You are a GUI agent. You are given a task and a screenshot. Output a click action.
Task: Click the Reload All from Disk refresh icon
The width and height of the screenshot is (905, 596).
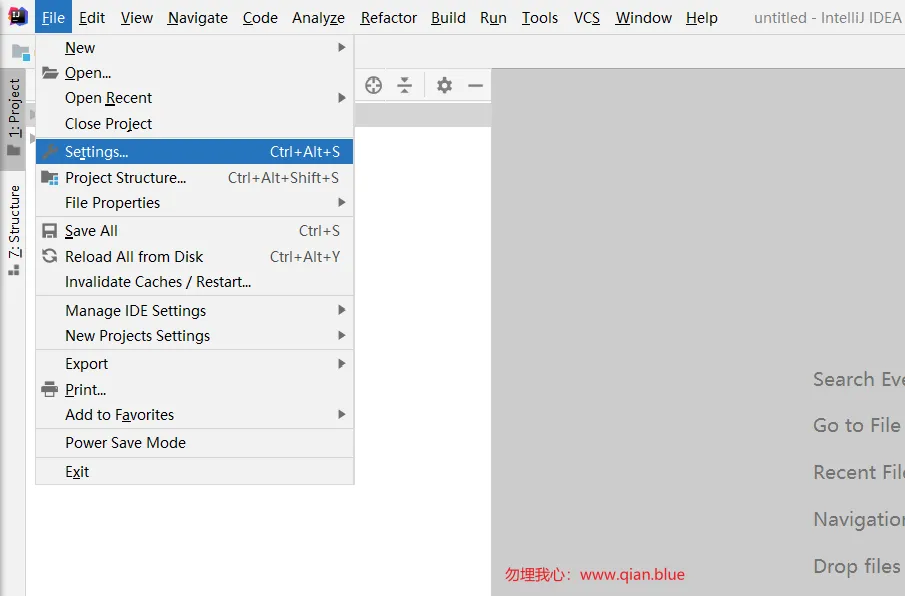[50, 256]
